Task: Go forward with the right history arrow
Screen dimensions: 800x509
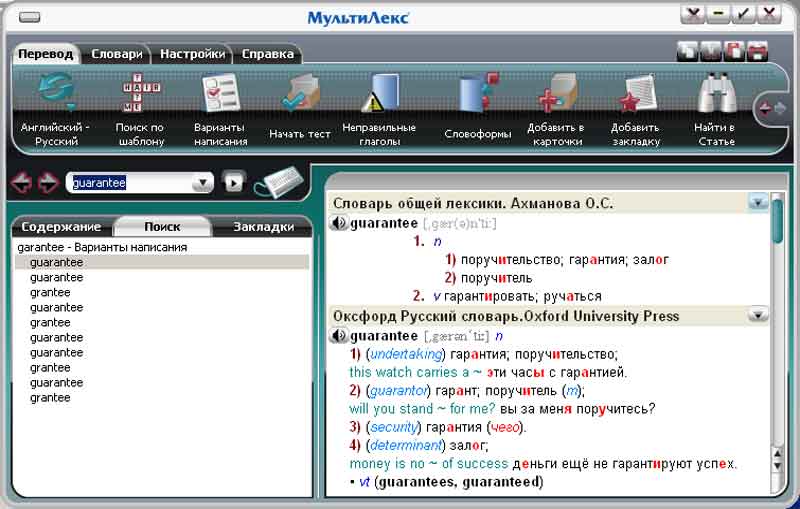Action: click(48, 183)
